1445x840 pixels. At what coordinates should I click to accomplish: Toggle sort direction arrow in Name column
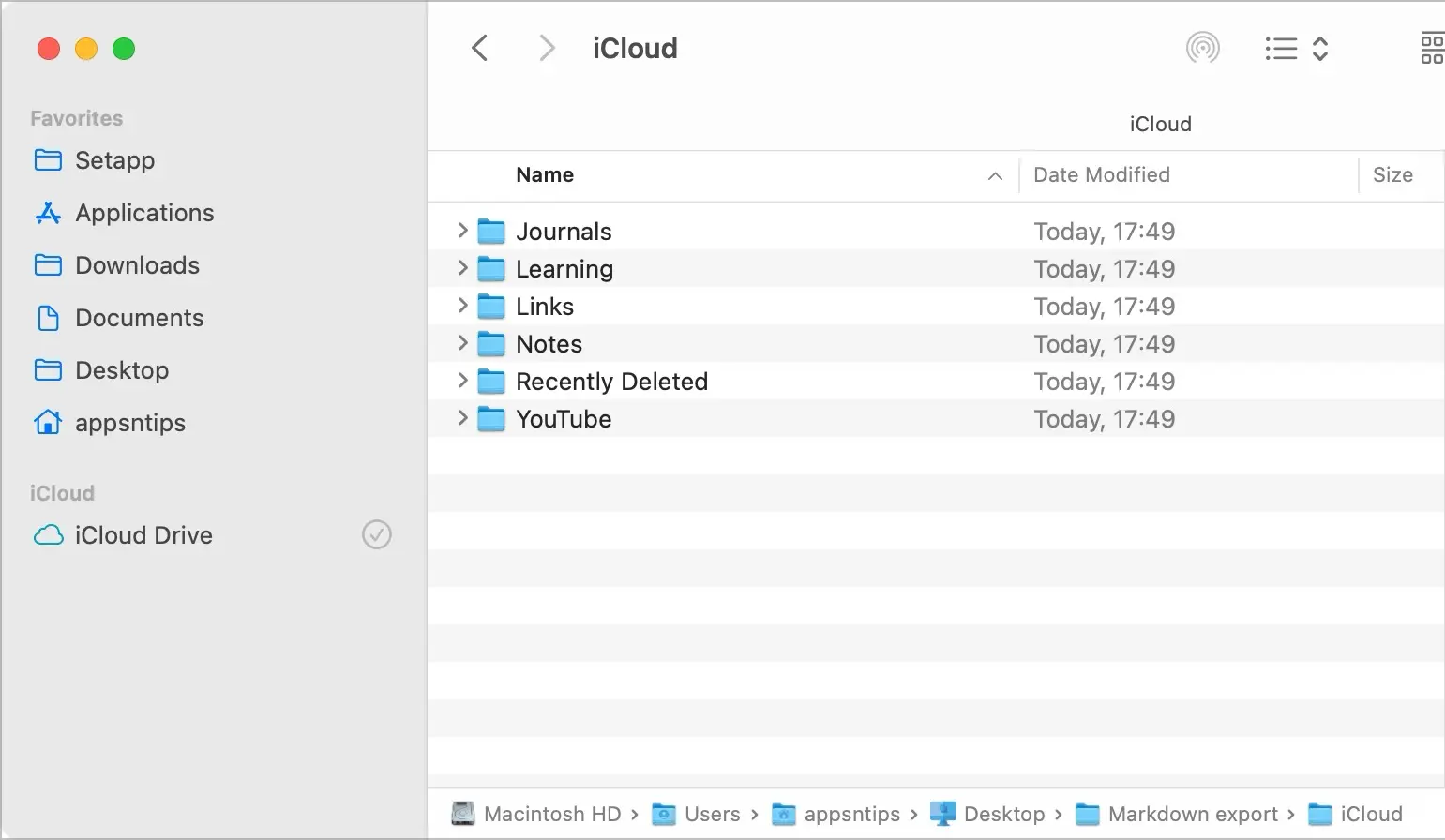tap(995, 176)
